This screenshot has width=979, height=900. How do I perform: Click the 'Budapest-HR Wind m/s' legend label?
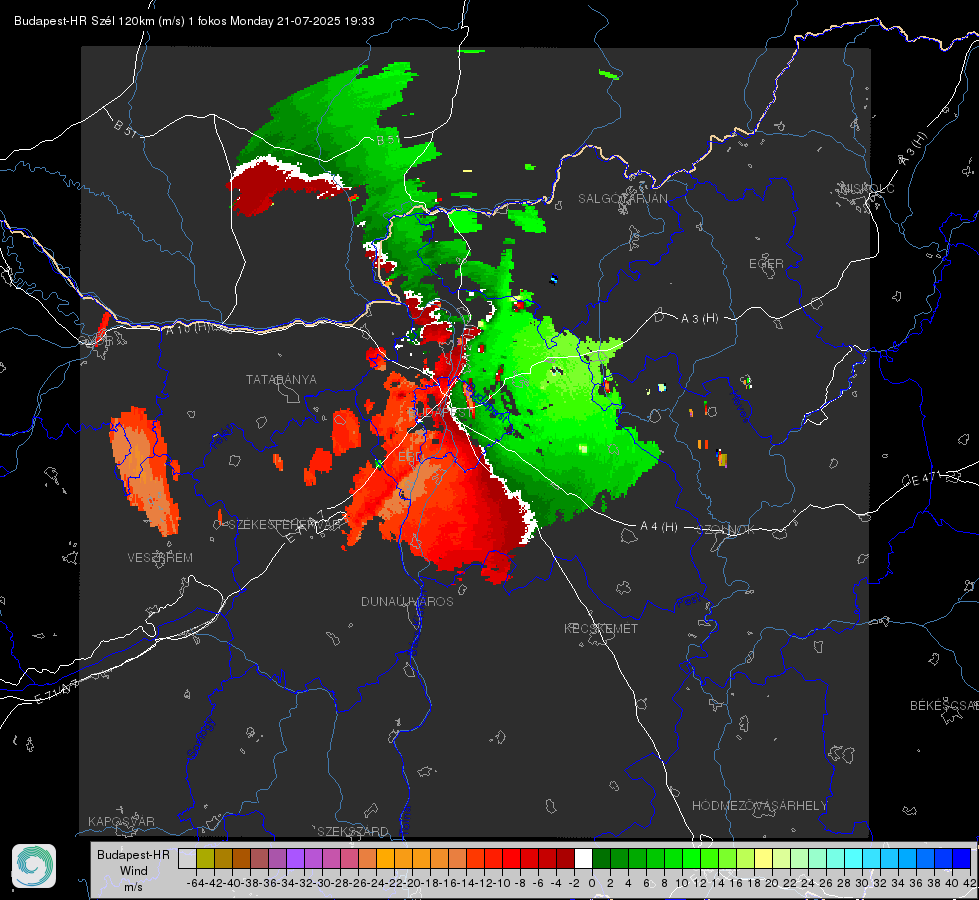(x=134, y=870)
